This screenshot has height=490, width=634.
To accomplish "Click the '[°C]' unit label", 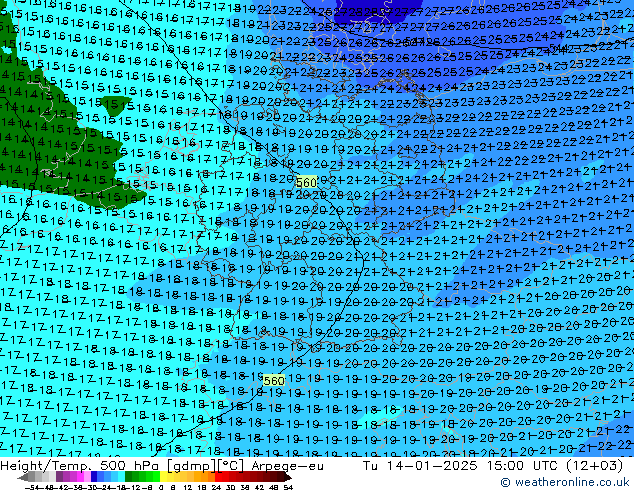I will (231, 466).
